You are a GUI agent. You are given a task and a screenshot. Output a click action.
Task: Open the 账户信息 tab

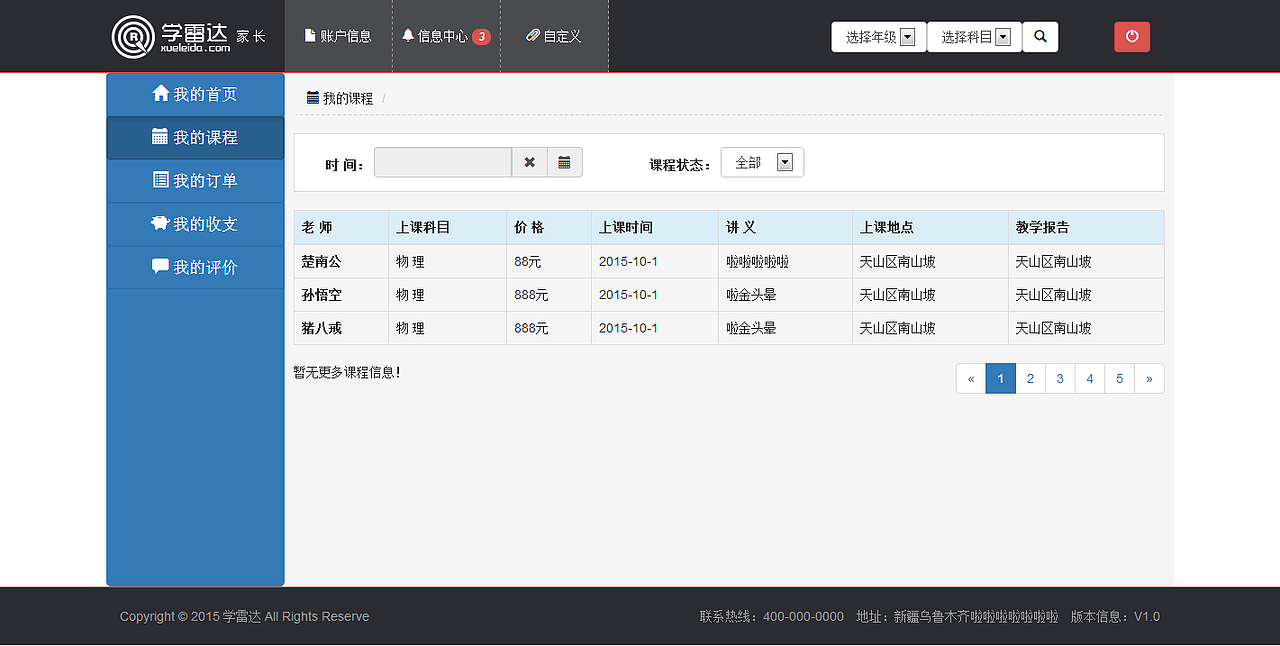[338, 36]
